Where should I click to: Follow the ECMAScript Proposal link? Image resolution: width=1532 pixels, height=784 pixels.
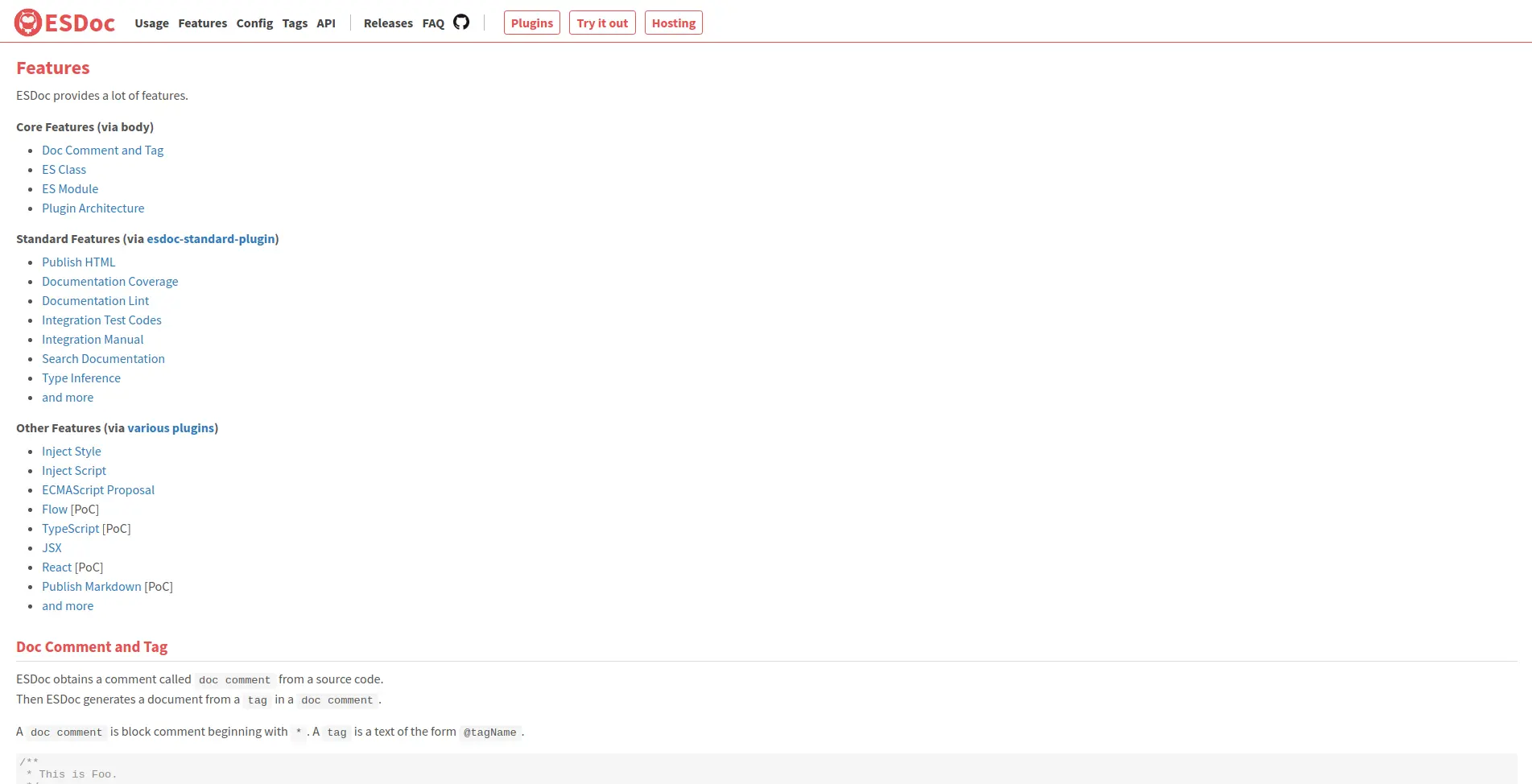(98, 490)
